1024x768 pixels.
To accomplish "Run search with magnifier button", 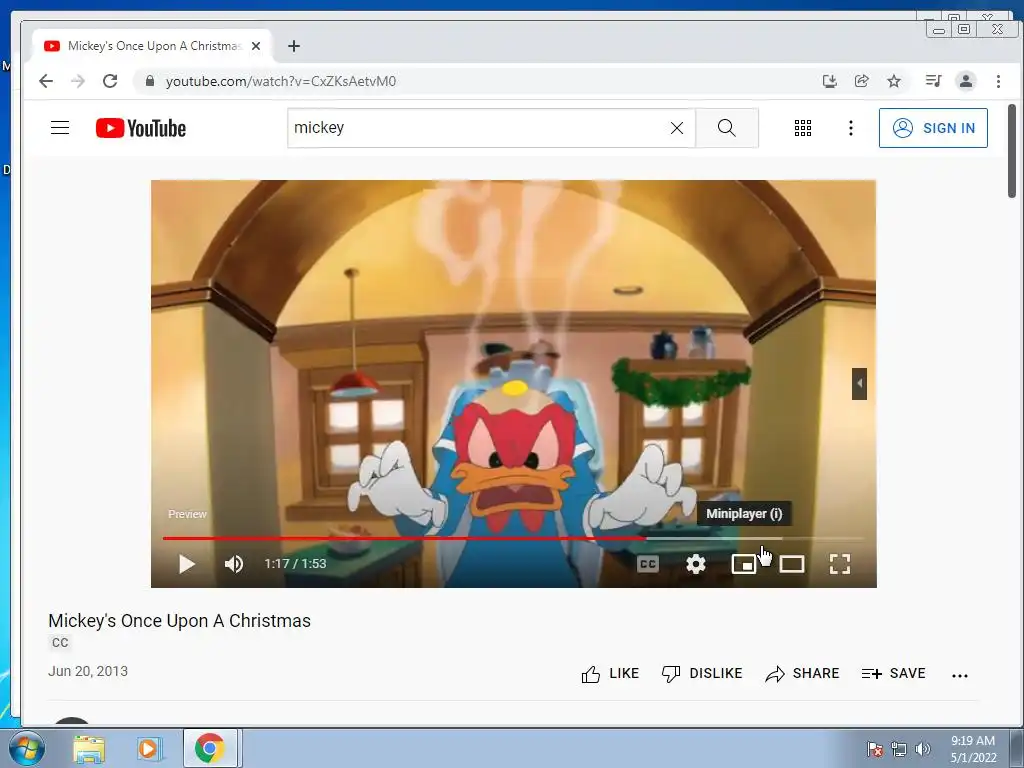I will pyautogui.click(x=727, y=128).
